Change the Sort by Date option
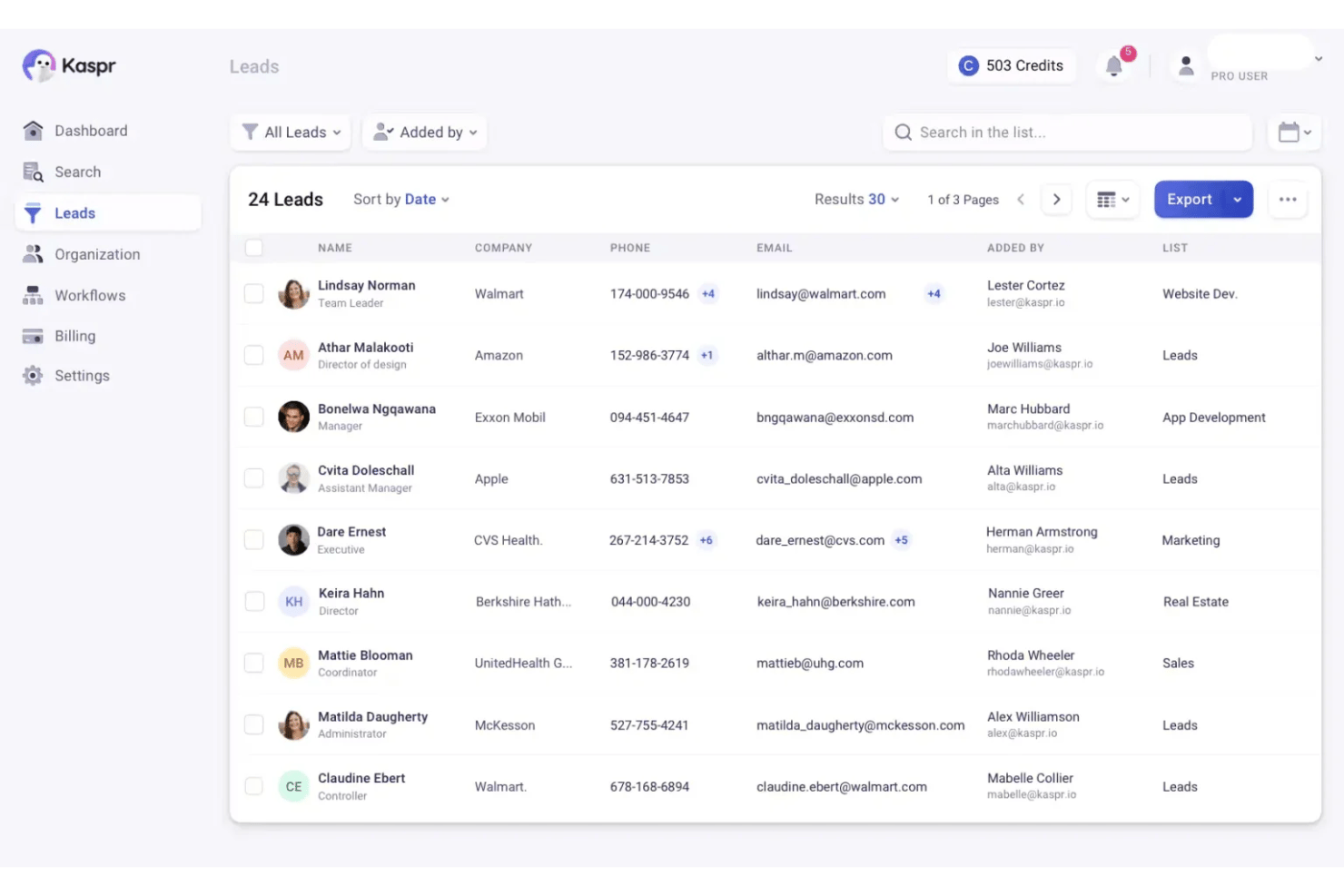This screenshot has width=1344, height=896. 401,200
